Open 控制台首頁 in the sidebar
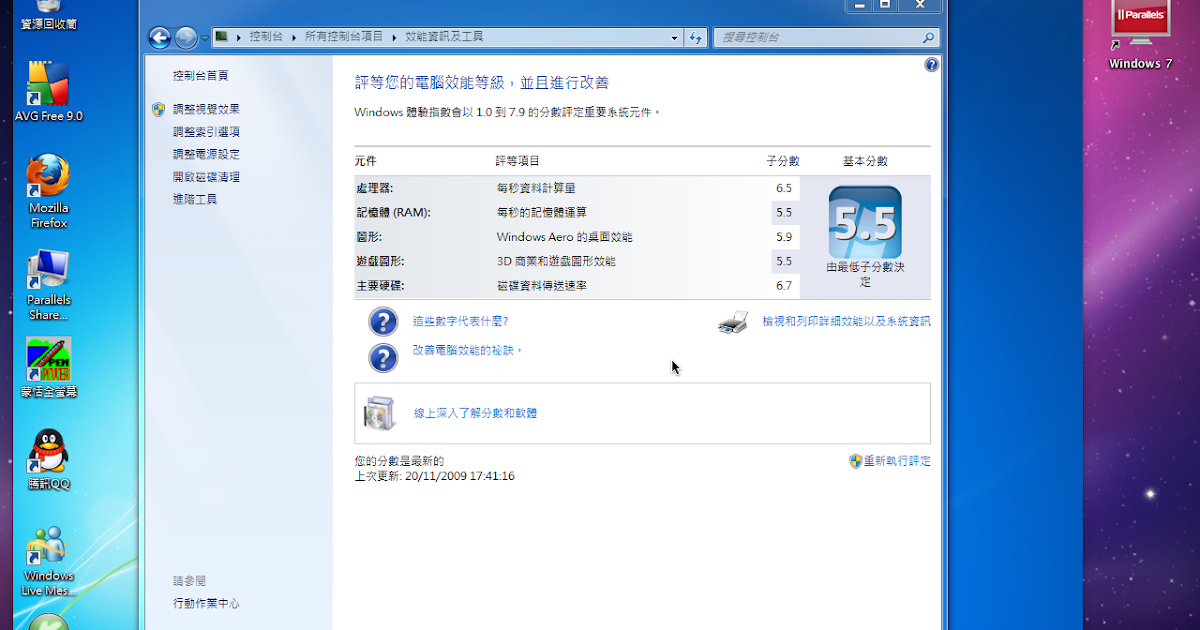 click(200, 75)
